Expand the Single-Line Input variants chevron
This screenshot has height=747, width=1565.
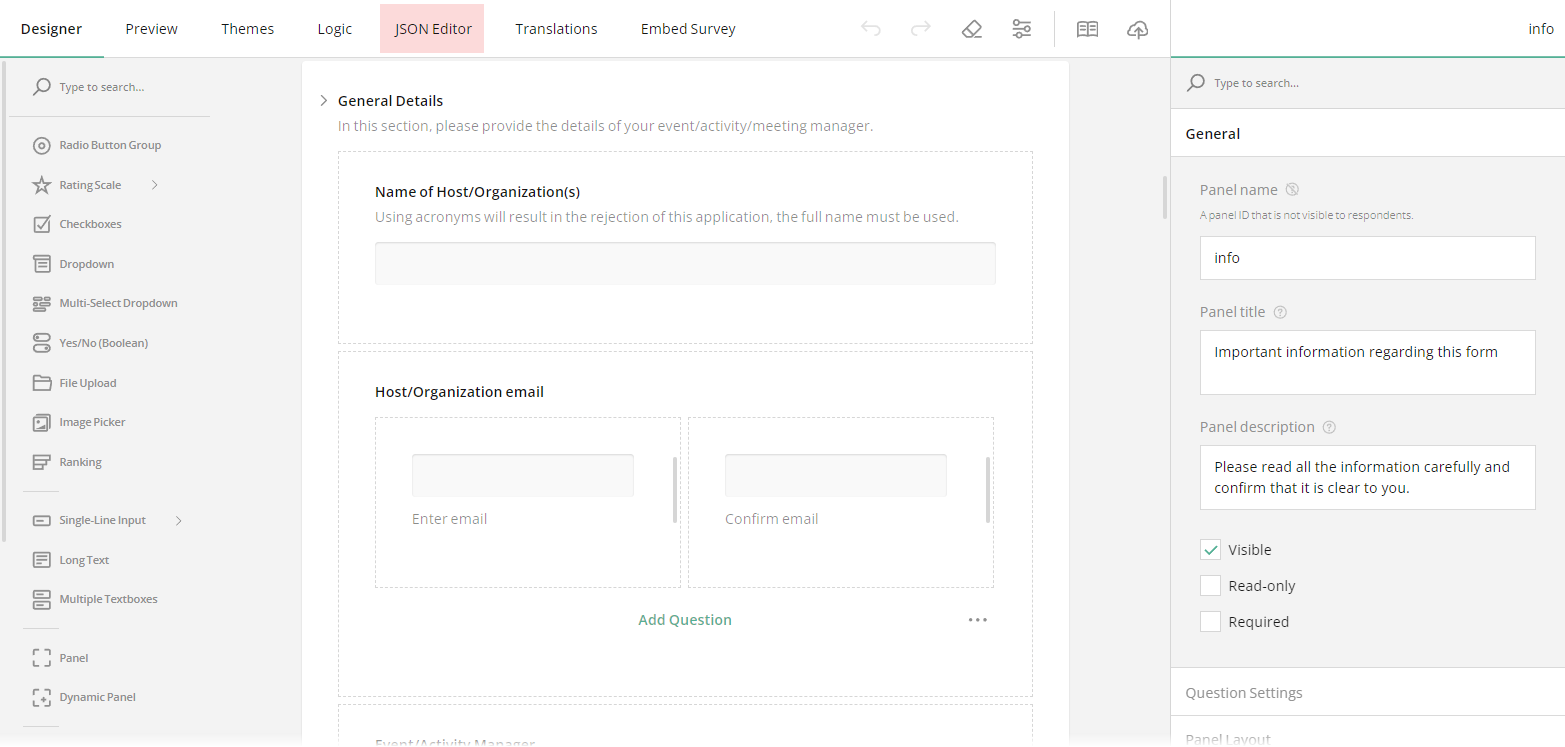coord(178,519)
